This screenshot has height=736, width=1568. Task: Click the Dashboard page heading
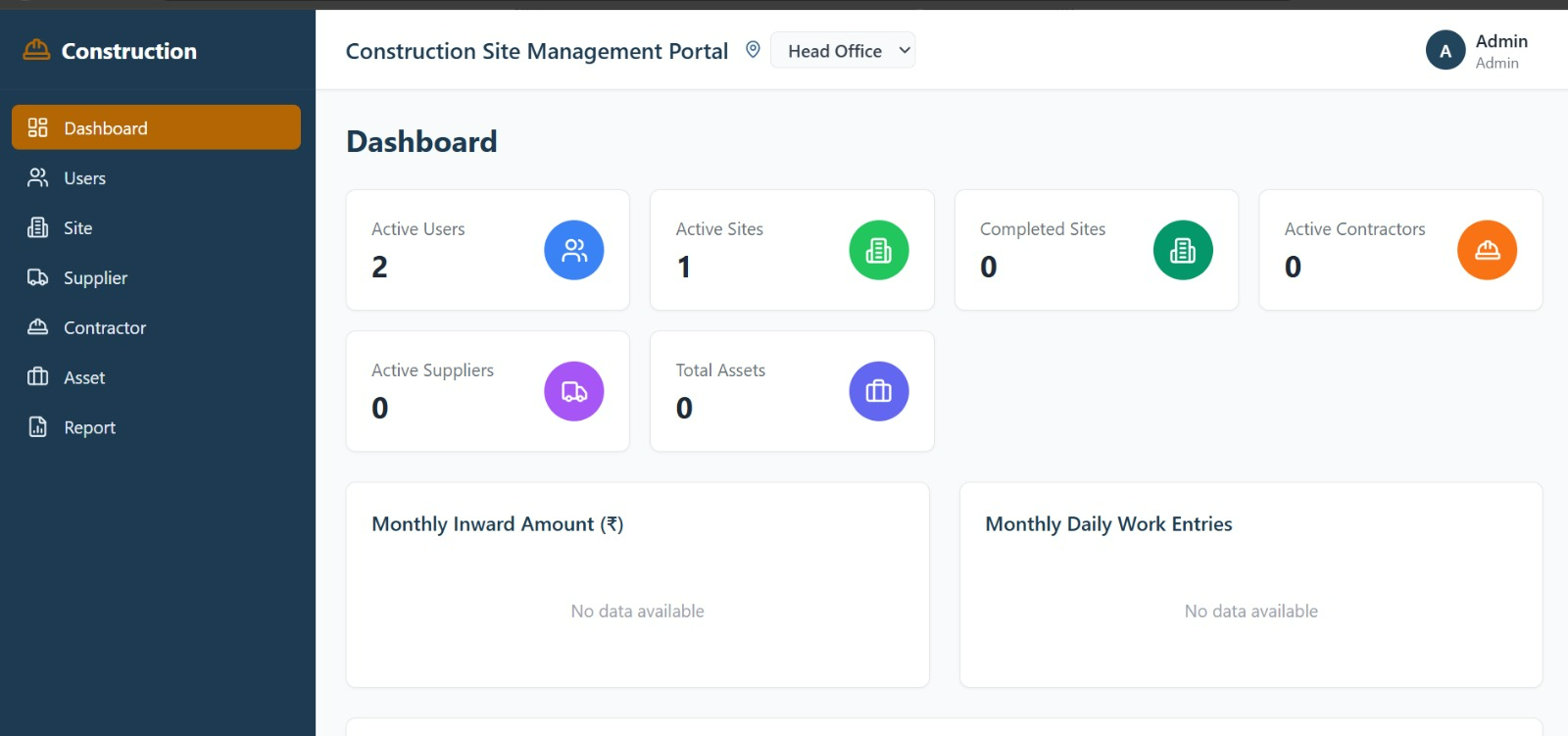click(421, 141)
